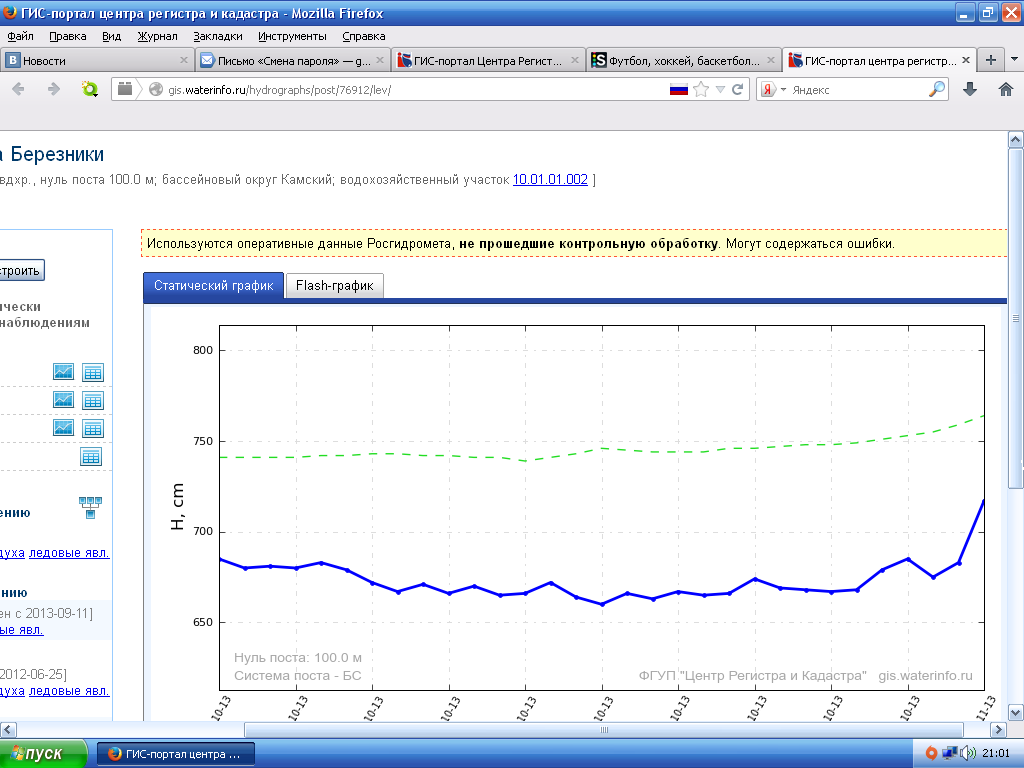
Task: Open table icon in first data row
Action: pyautogui.click(x=92, y=372)
